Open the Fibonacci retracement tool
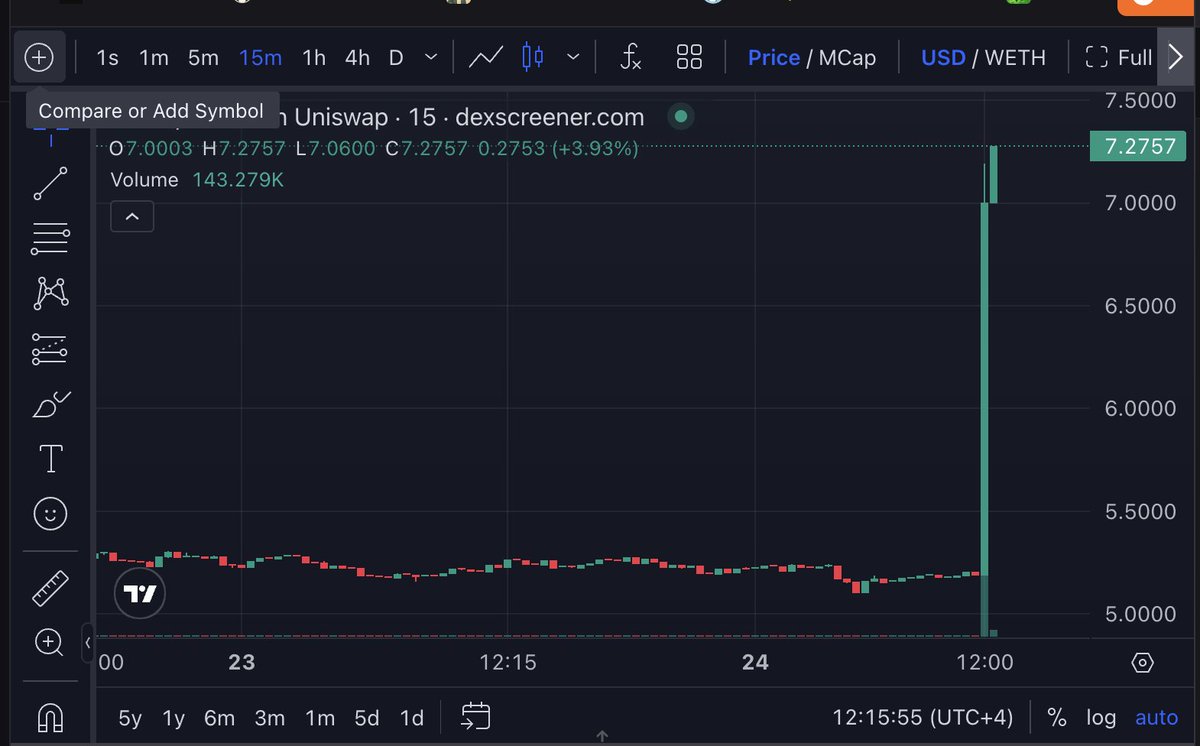The width and height of the screenshot is (1200, 746). (50, 237)
